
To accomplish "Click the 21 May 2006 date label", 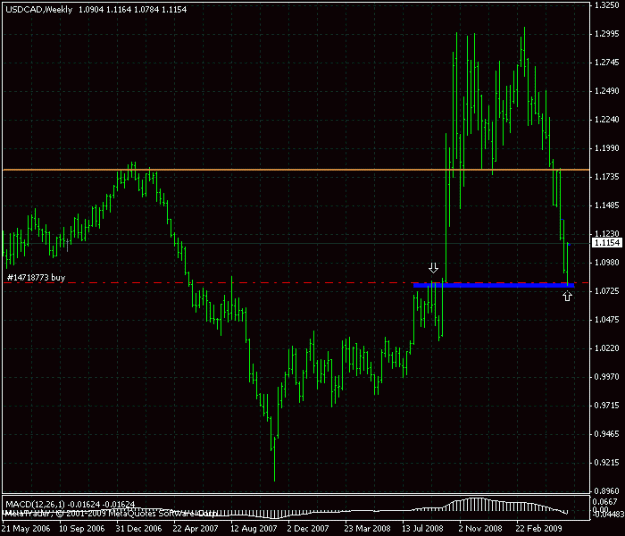I will pos(26,528).
